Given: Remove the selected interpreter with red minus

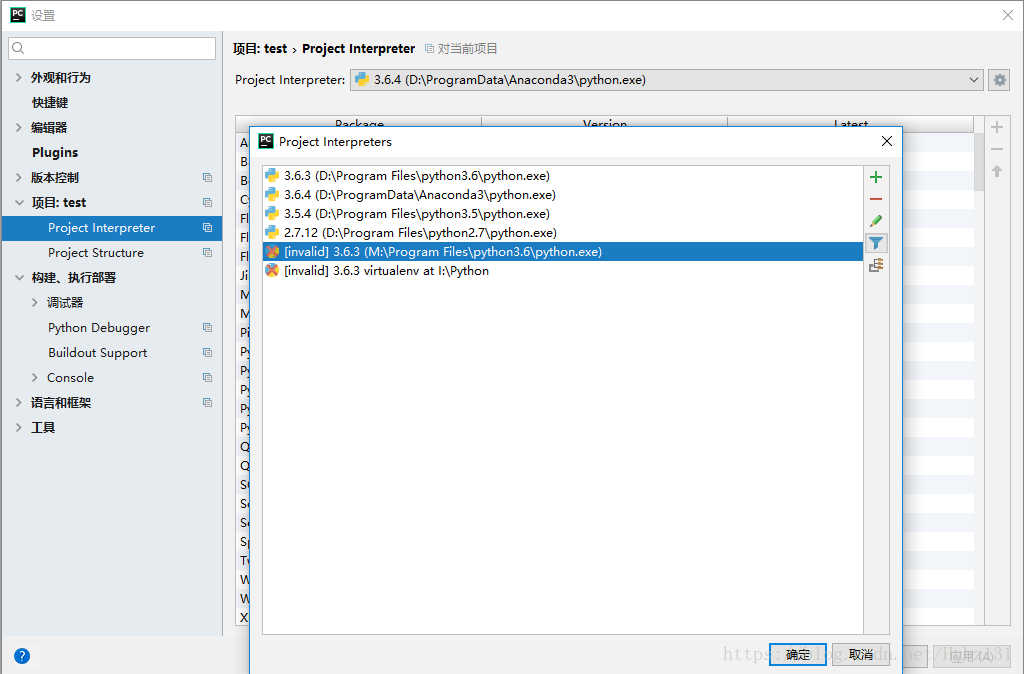Looking at the screenshot, I should tap(876, 199).
